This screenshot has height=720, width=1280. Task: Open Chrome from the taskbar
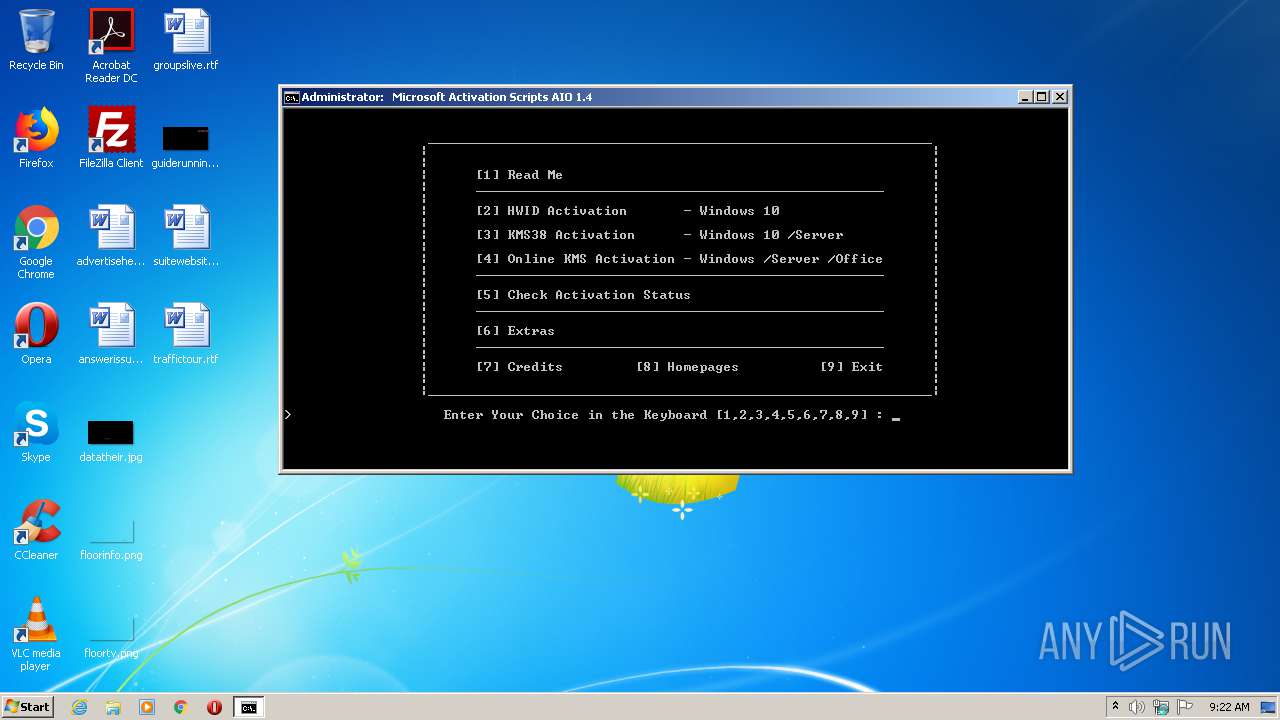pos(180,707)
